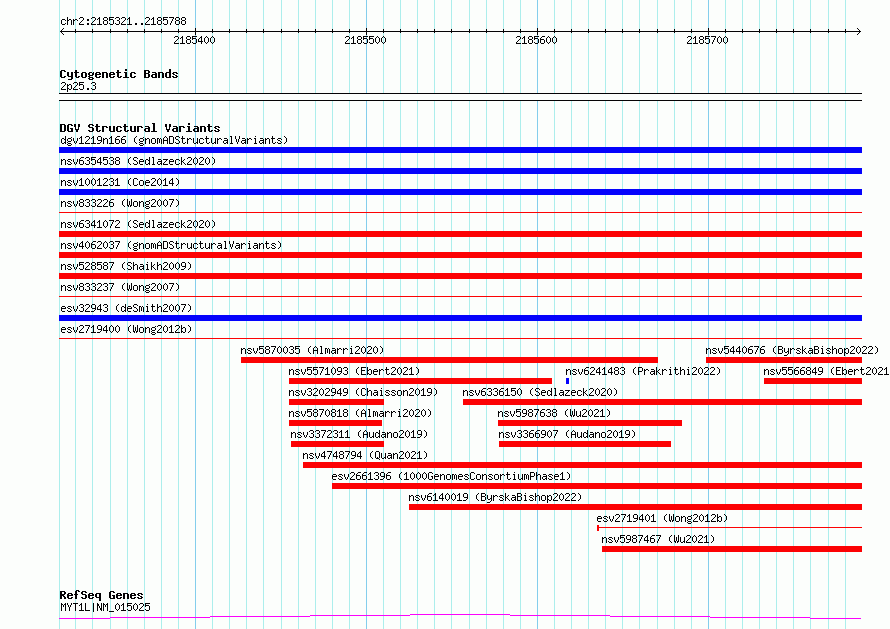890x629 pixels.
Task: Click the red bar under nsv5566849
Action: [813, 381]
